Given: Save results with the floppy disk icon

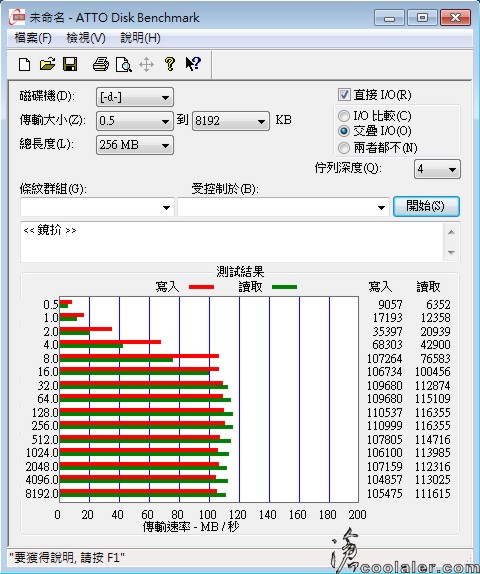Looking at the screenshot, I should point(70,64).
